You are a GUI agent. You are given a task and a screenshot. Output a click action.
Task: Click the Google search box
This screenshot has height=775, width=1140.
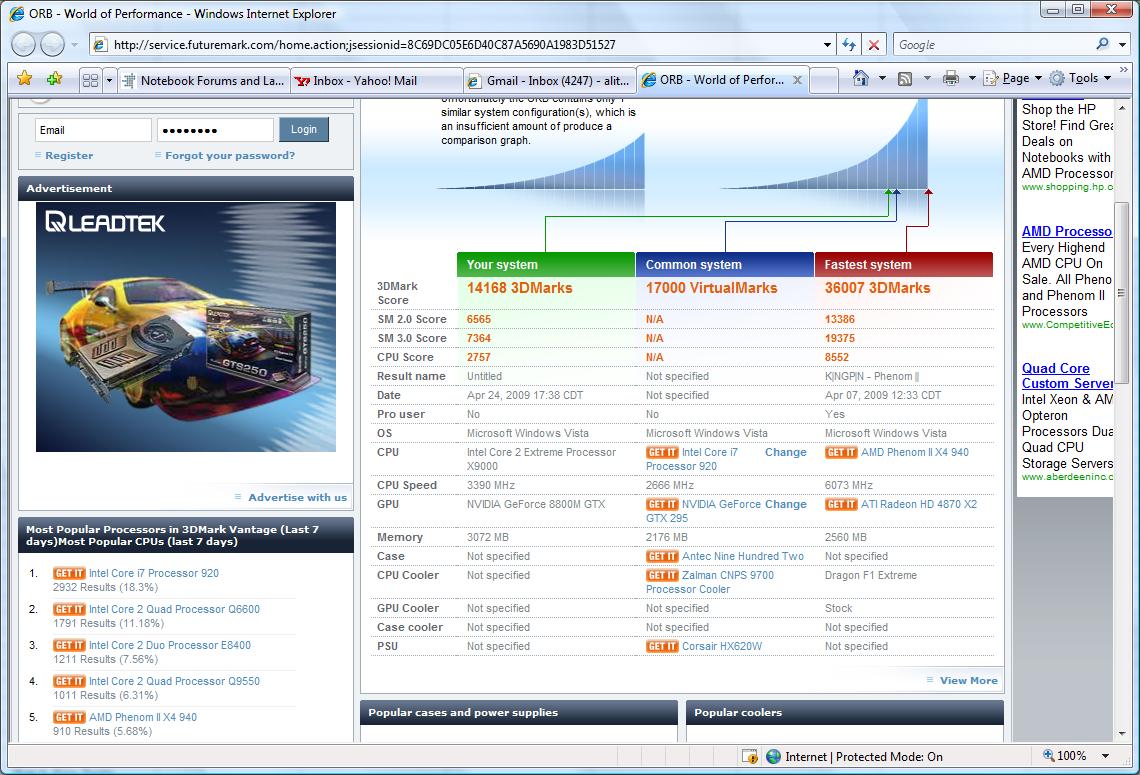point(992,45)
